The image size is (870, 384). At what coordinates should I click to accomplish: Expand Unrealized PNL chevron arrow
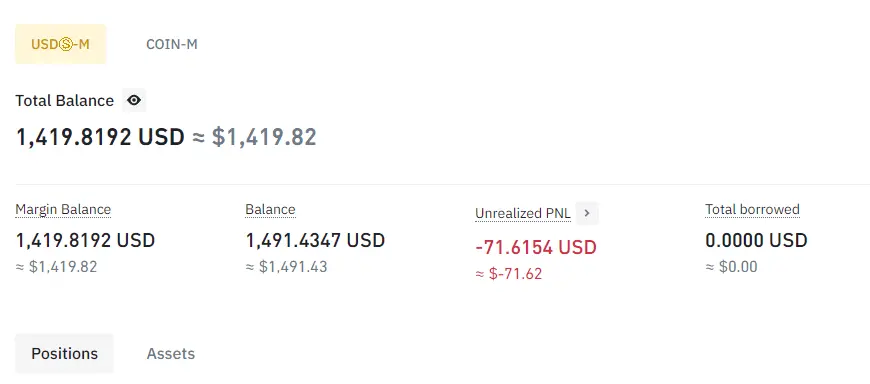tap(587, 213)
